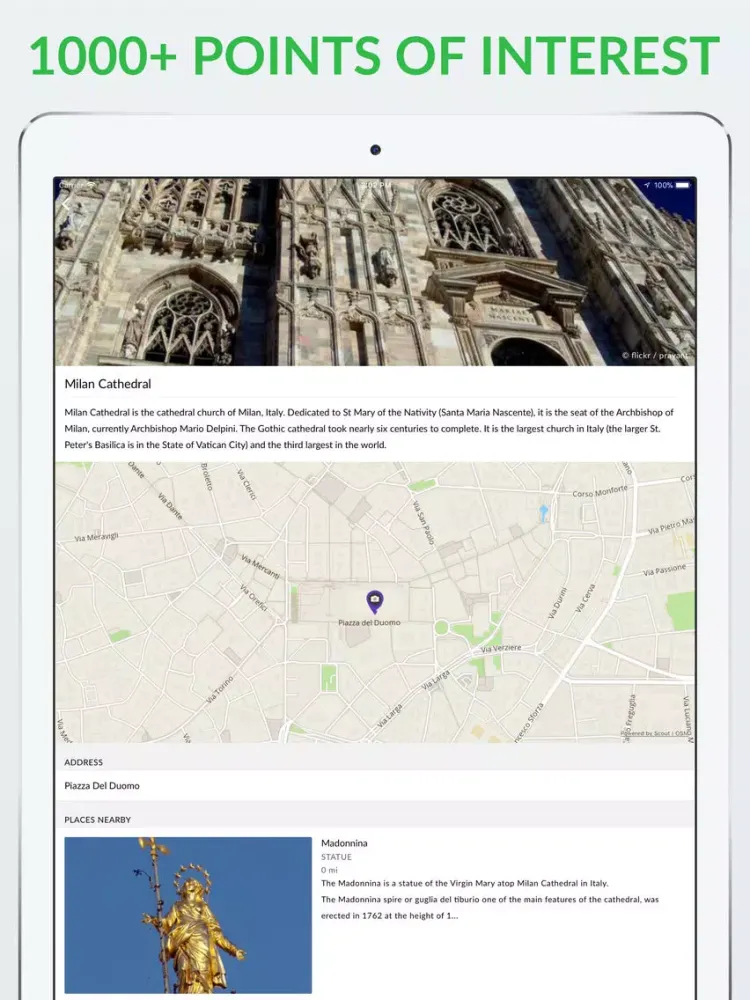Open the Milan Cathedral header photo
The width and height of the screenshot is (750, 1000).
pos(375,272)
